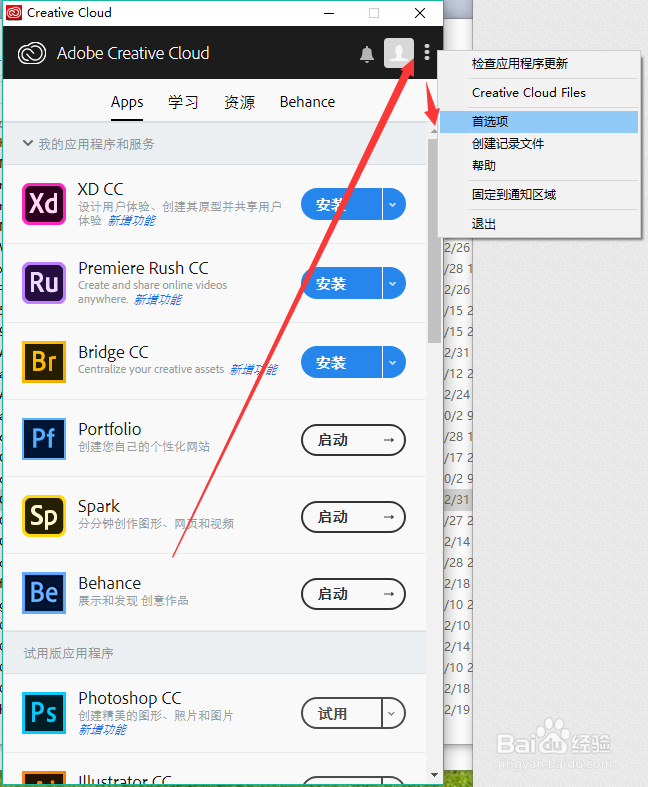Click the scrollbar up arrow

pyautogui.click(x=434, y=130)
